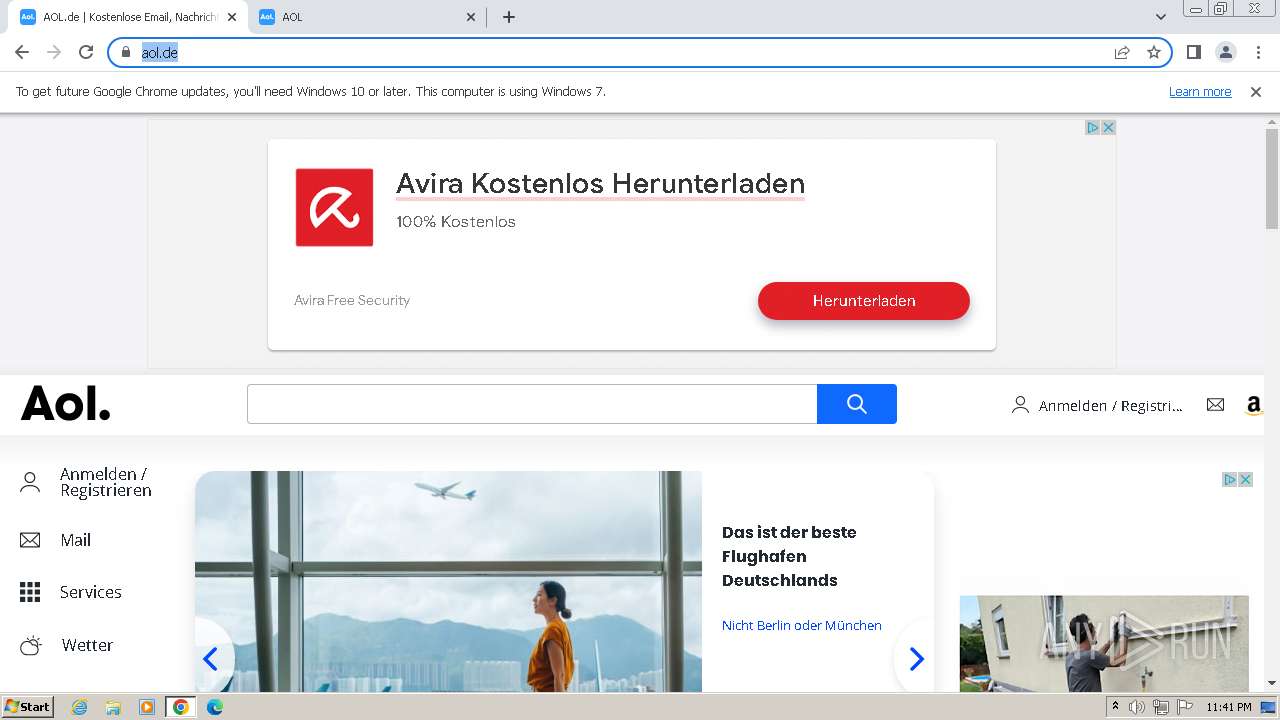Open Mail in the sidebar
The width and height of the screenshot is (1280, 720).
pyautogui.click(x=75, y=540)
